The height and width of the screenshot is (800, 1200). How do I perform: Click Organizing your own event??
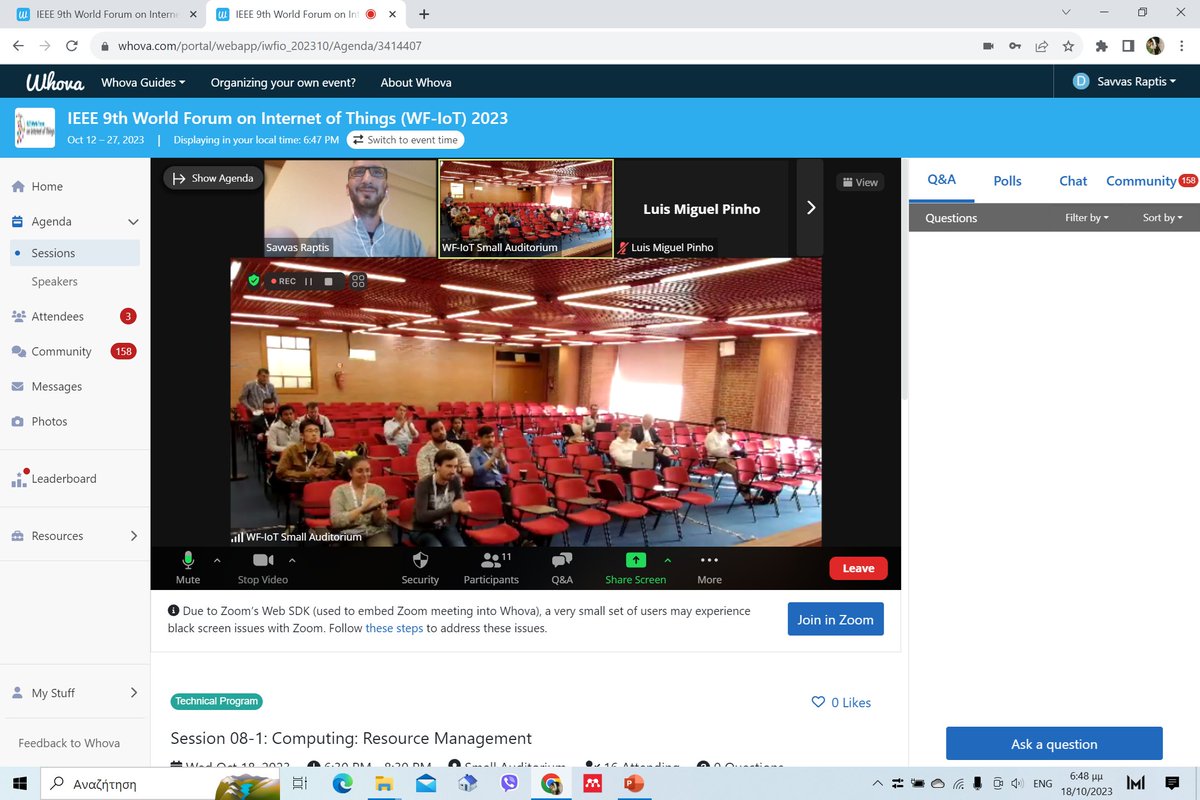283,82
